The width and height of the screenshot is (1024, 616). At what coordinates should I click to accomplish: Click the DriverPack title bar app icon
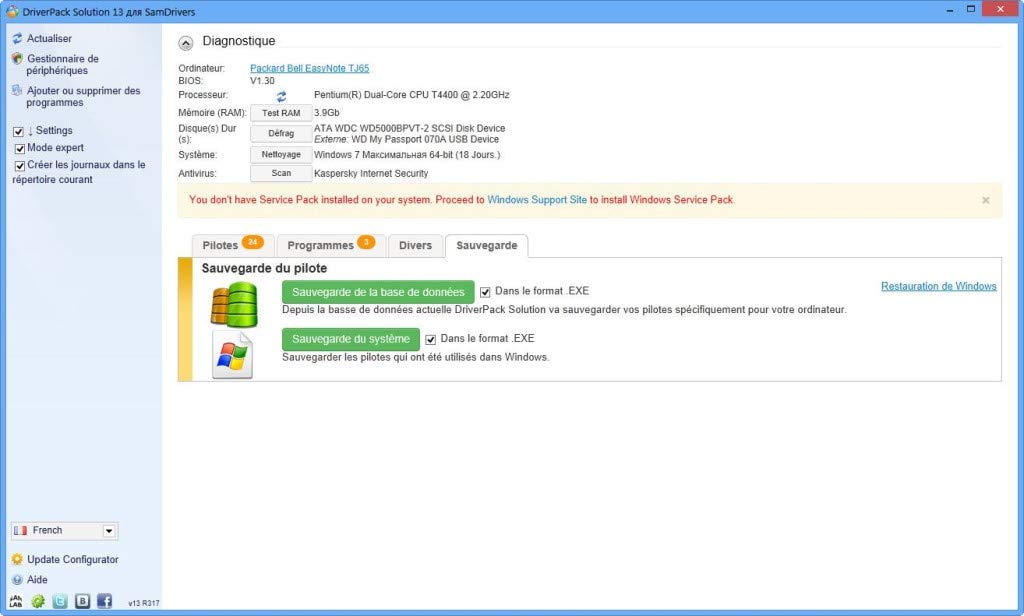[x=12, y=11]
